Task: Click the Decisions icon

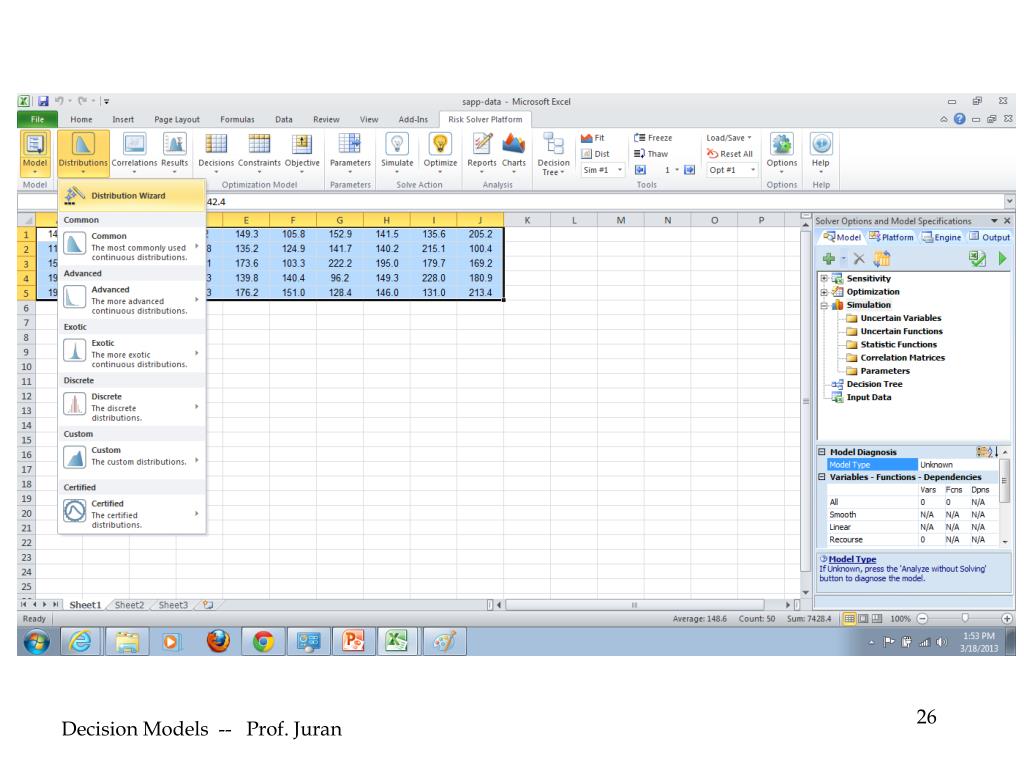Action: 216,144
